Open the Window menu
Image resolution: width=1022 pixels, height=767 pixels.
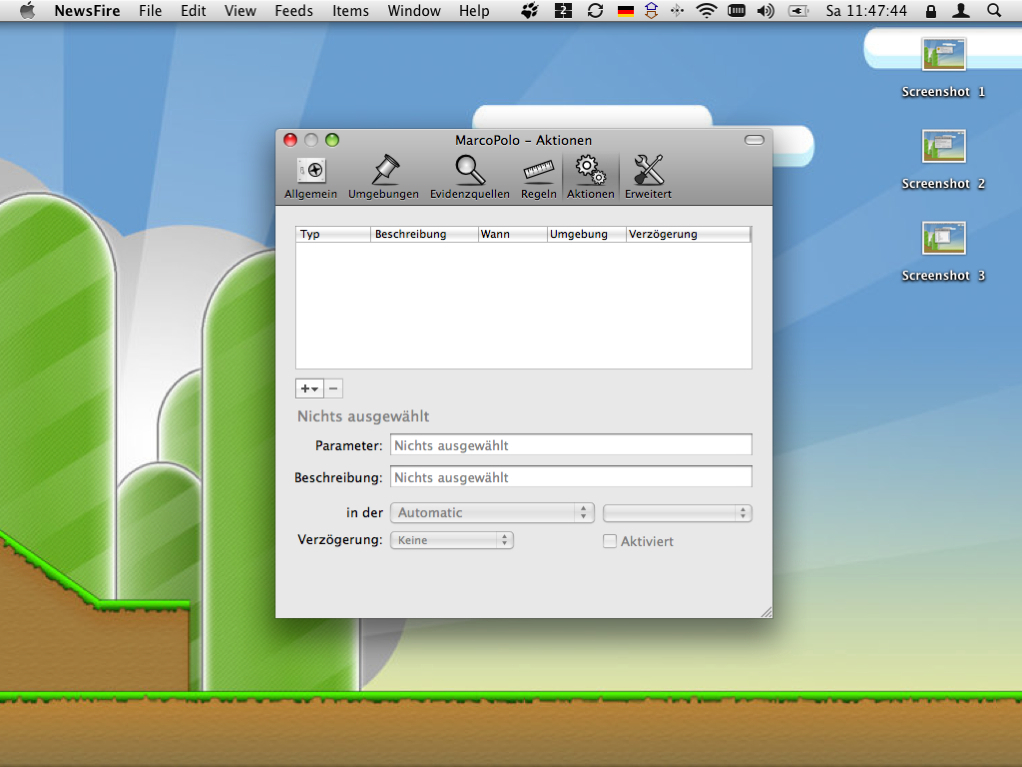click(415, 10)
